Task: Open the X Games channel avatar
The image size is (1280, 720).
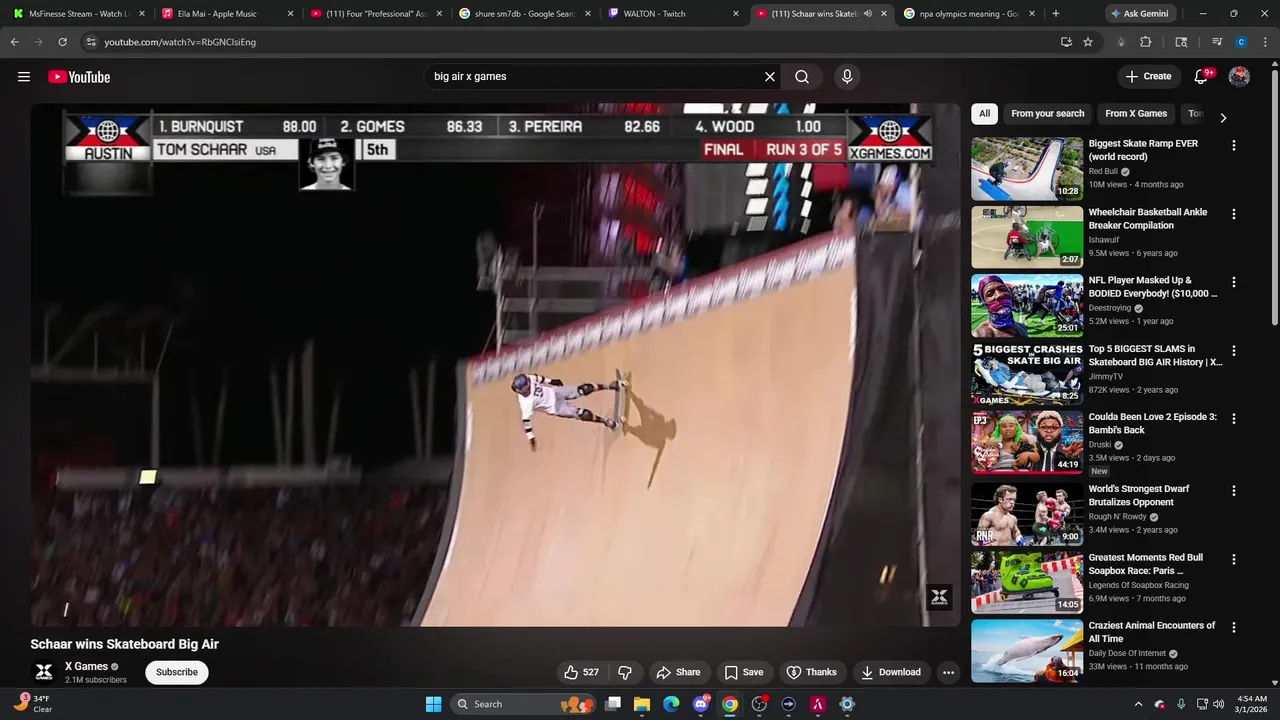Action: (44, 672)
